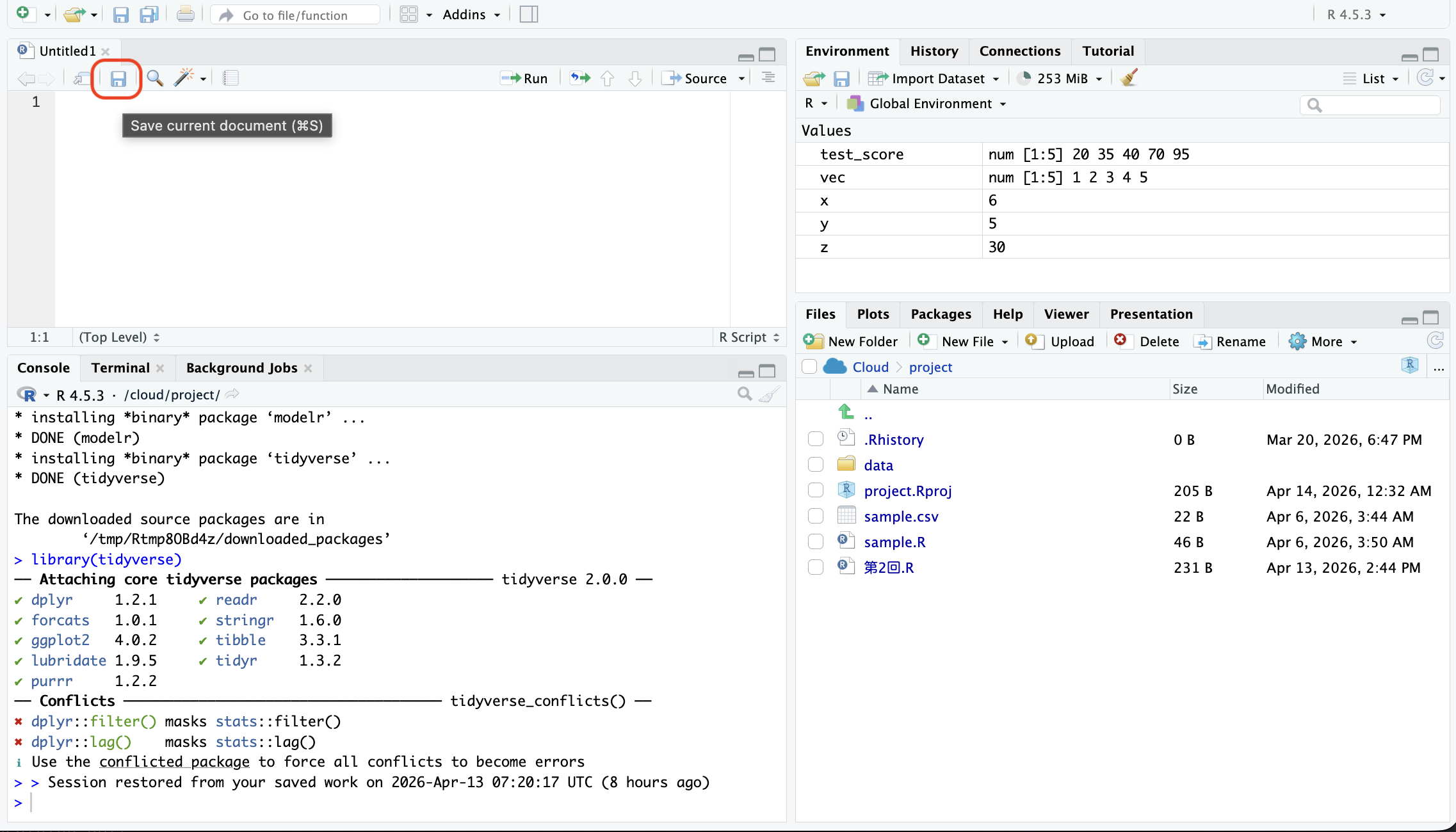Refresh the Files pane listing
The width and height of the screenshot is (1456, 832).
click(1435, 340)
